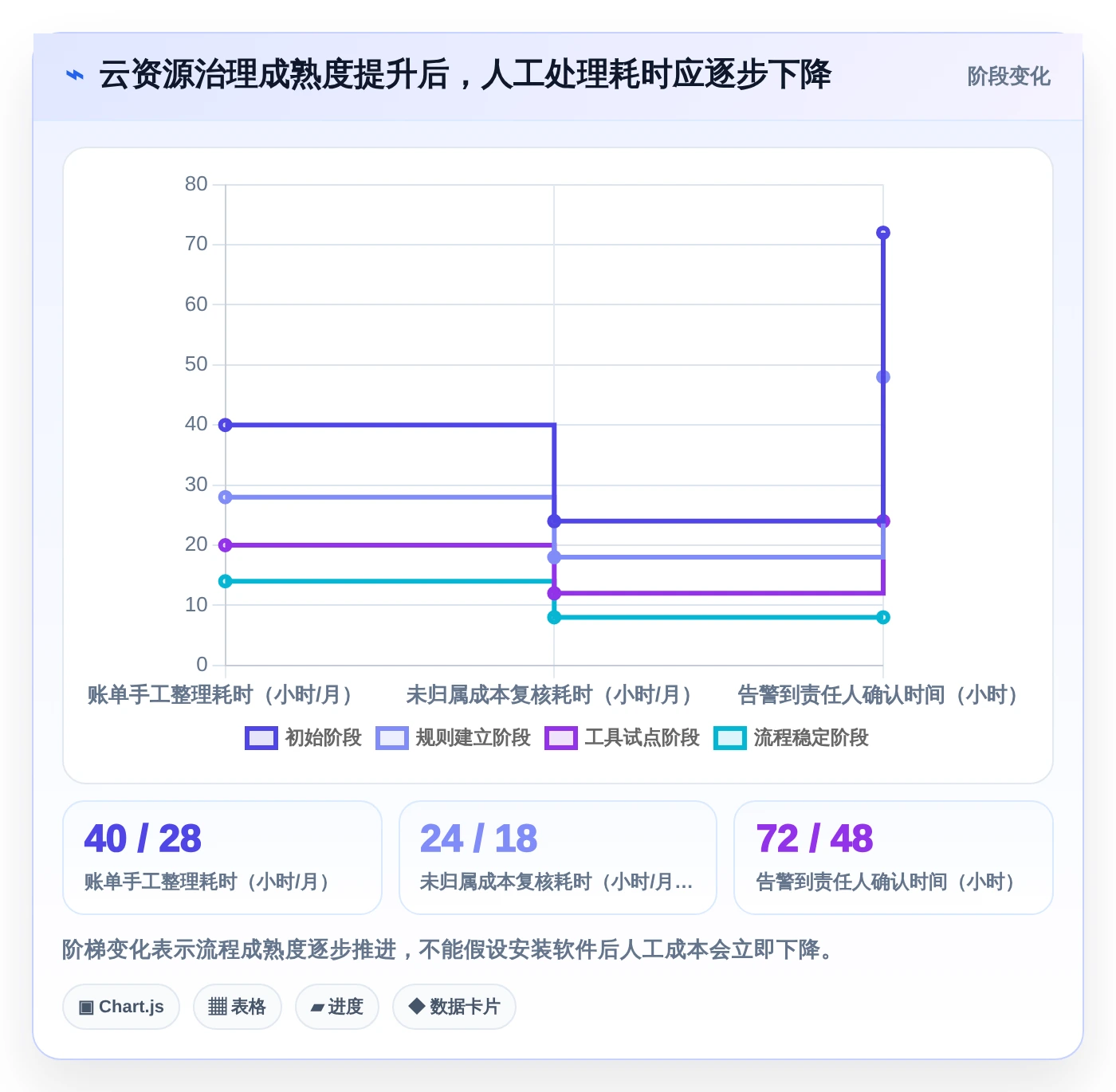Click the 初始阶段 middle point at 24

coord(554,521)
